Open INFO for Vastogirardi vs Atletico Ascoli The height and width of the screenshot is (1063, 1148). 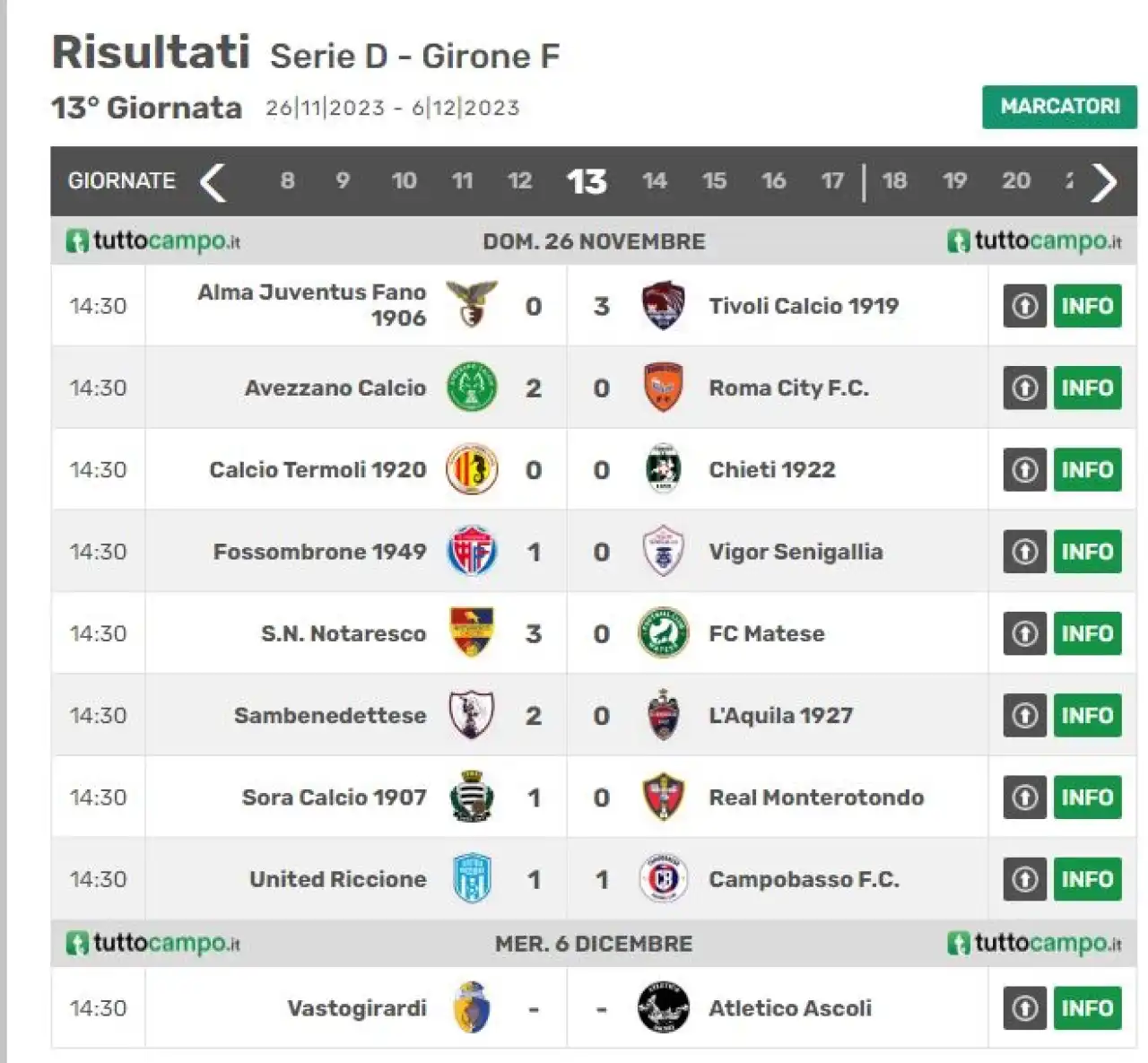click(x=1087, y=1007)
